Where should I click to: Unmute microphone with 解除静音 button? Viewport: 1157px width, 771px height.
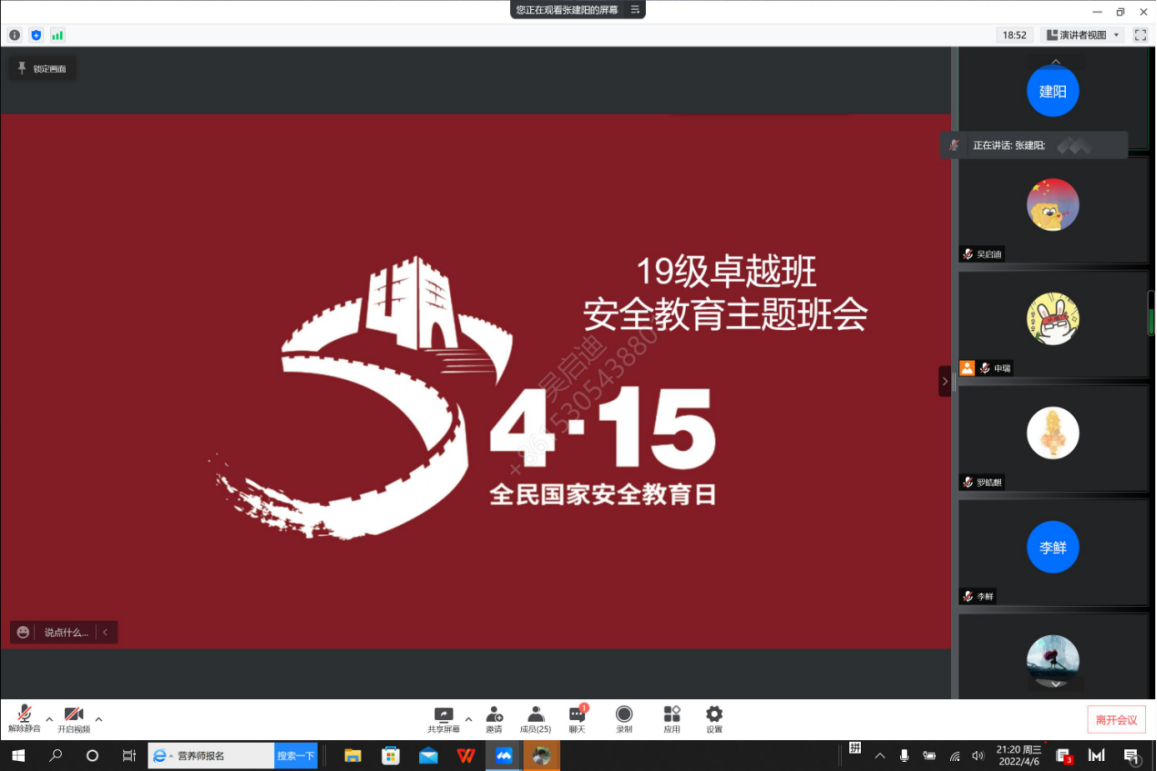point(24,719)
